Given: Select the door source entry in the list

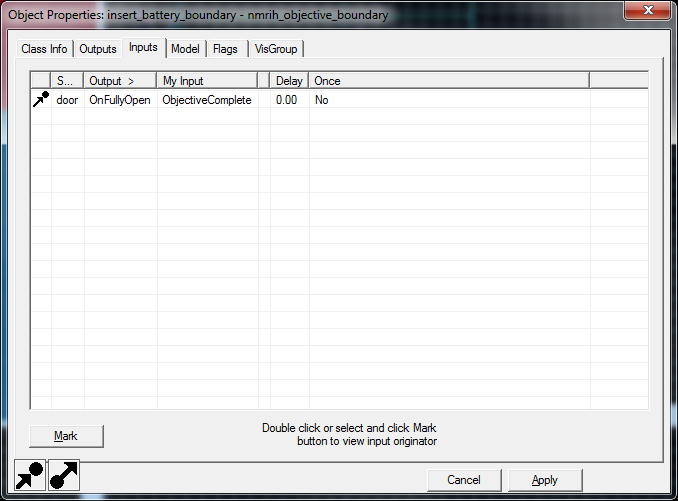Looking at the screenshot, I should tap(67, 100).
